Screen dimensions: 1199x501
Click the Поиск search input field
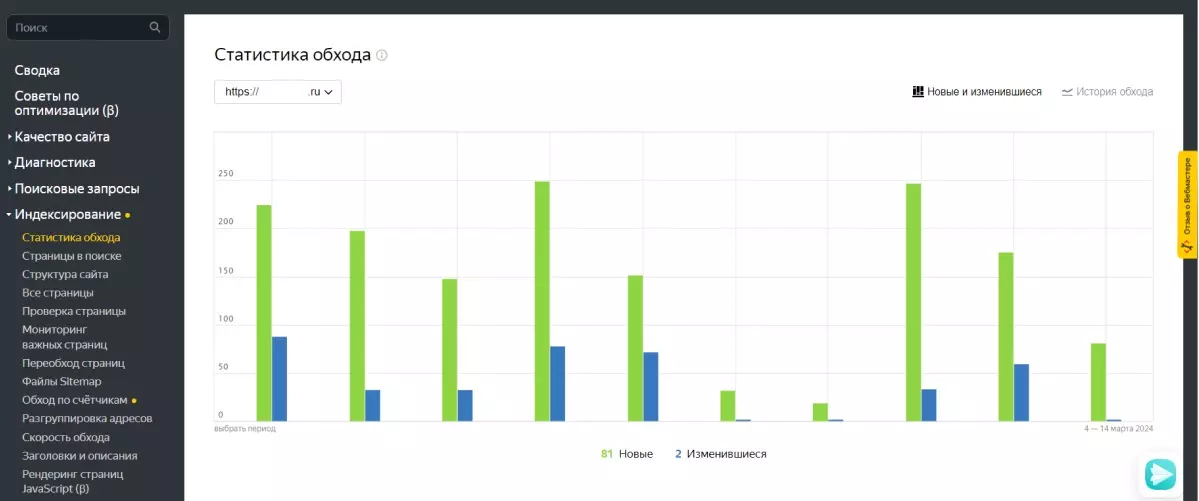coord(78,28)
